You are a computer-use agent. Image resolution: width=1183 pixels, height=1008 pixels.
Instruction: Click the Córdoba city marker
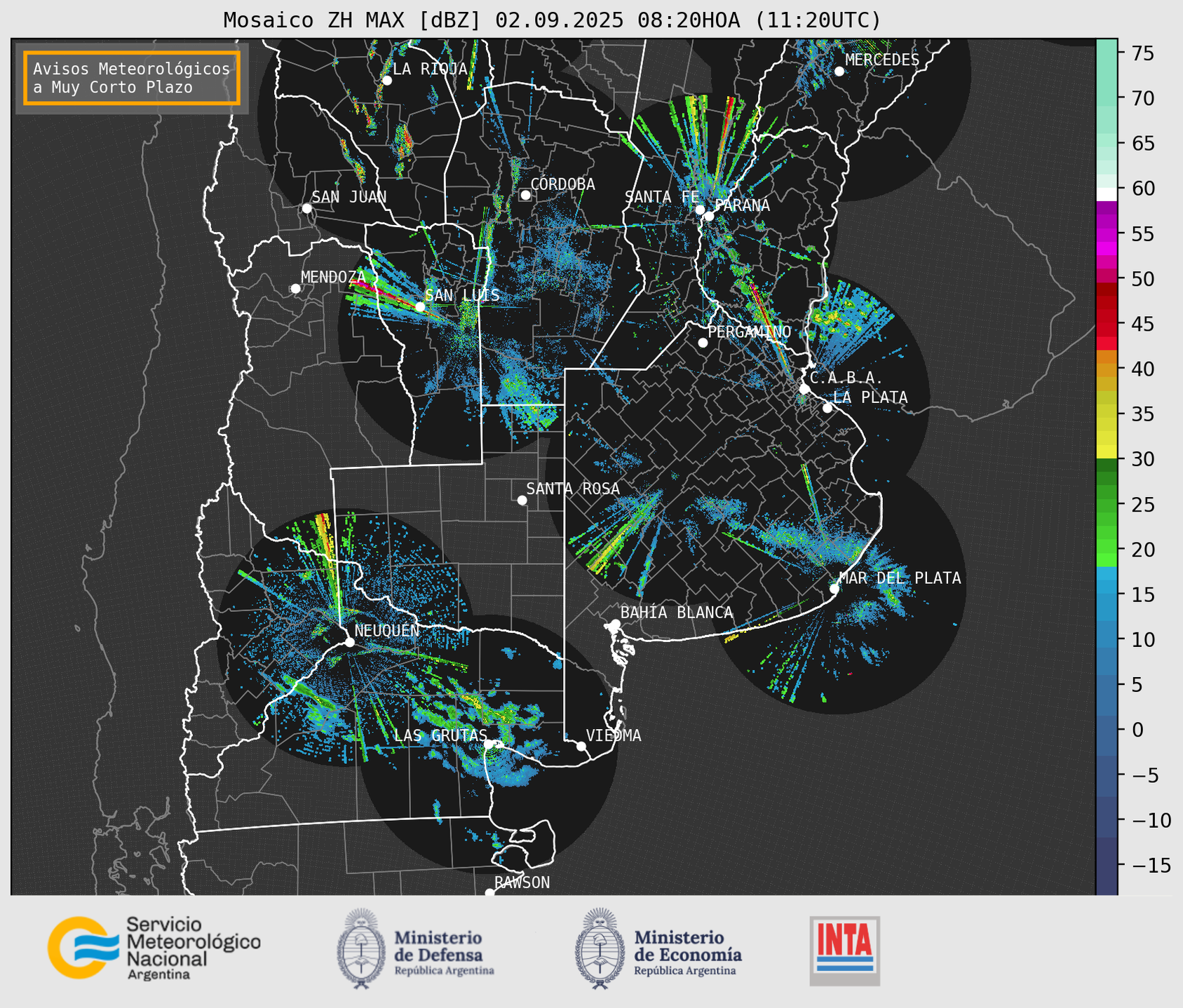[x=525, y=195]
